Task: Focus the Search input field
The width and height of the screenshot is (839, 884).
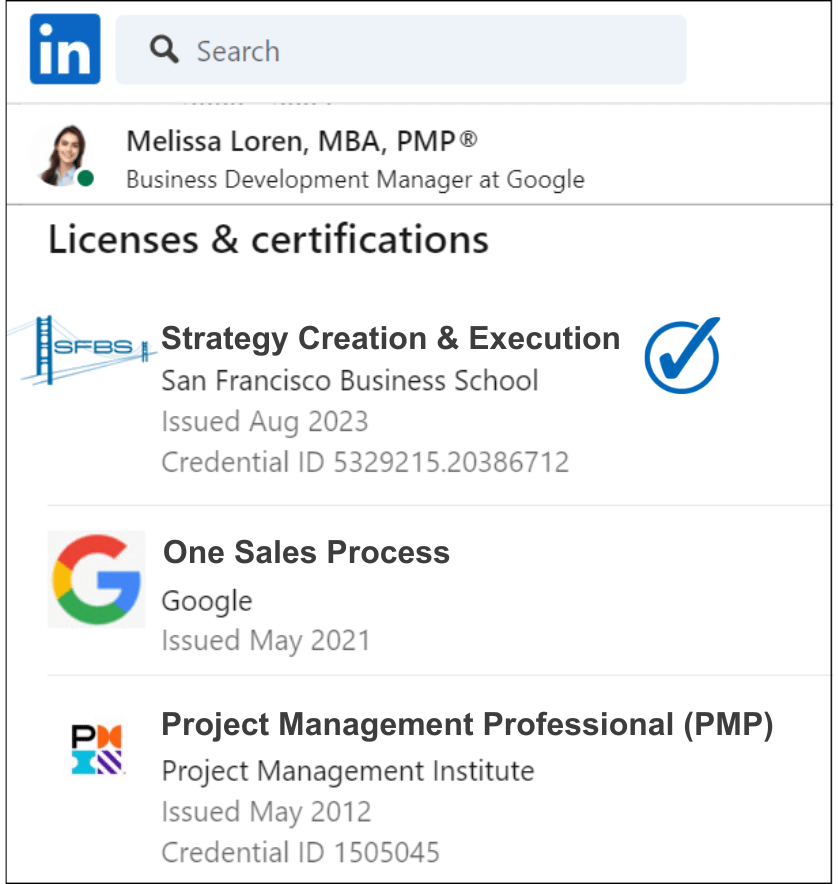Action: [401, 50]
